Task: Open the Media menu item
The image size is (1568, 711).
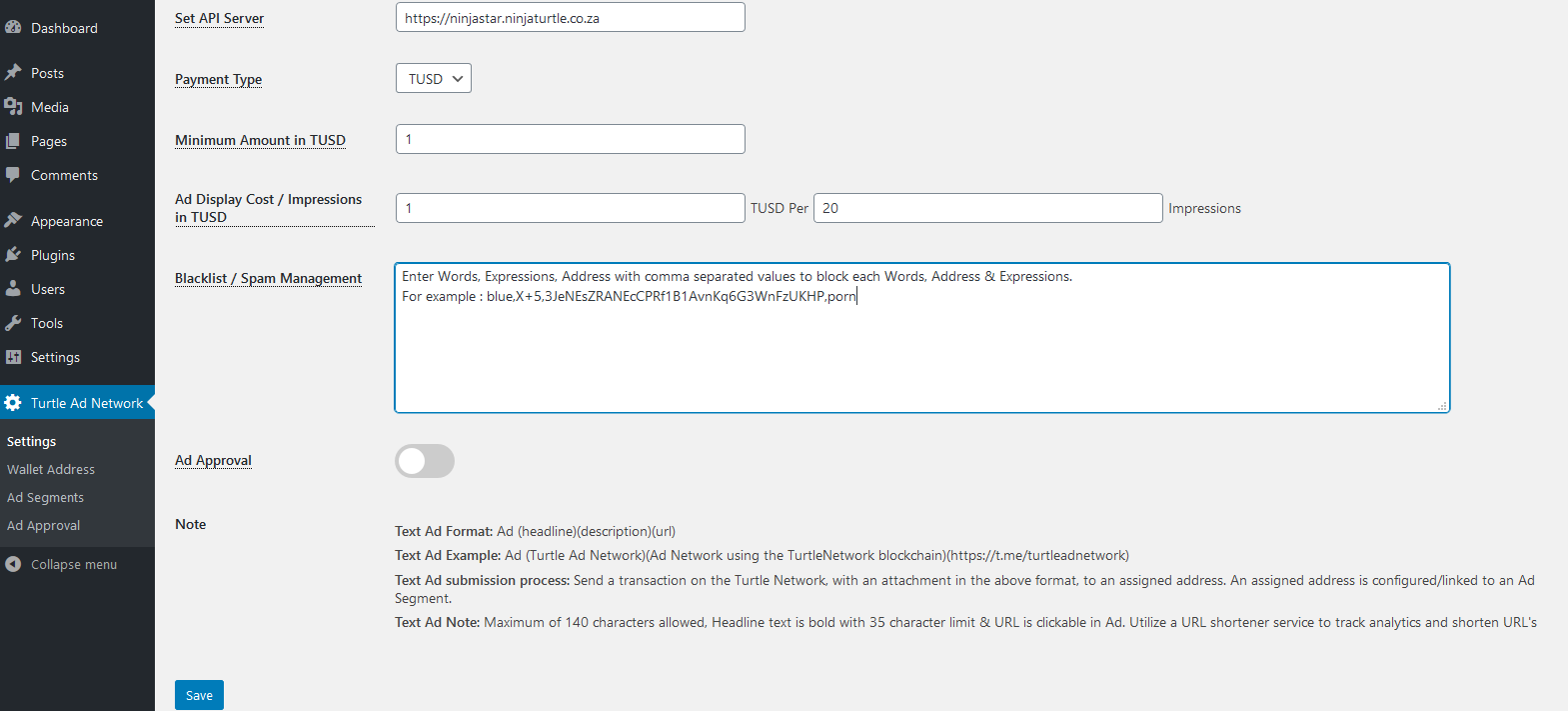Action: (x=77, y=107)
